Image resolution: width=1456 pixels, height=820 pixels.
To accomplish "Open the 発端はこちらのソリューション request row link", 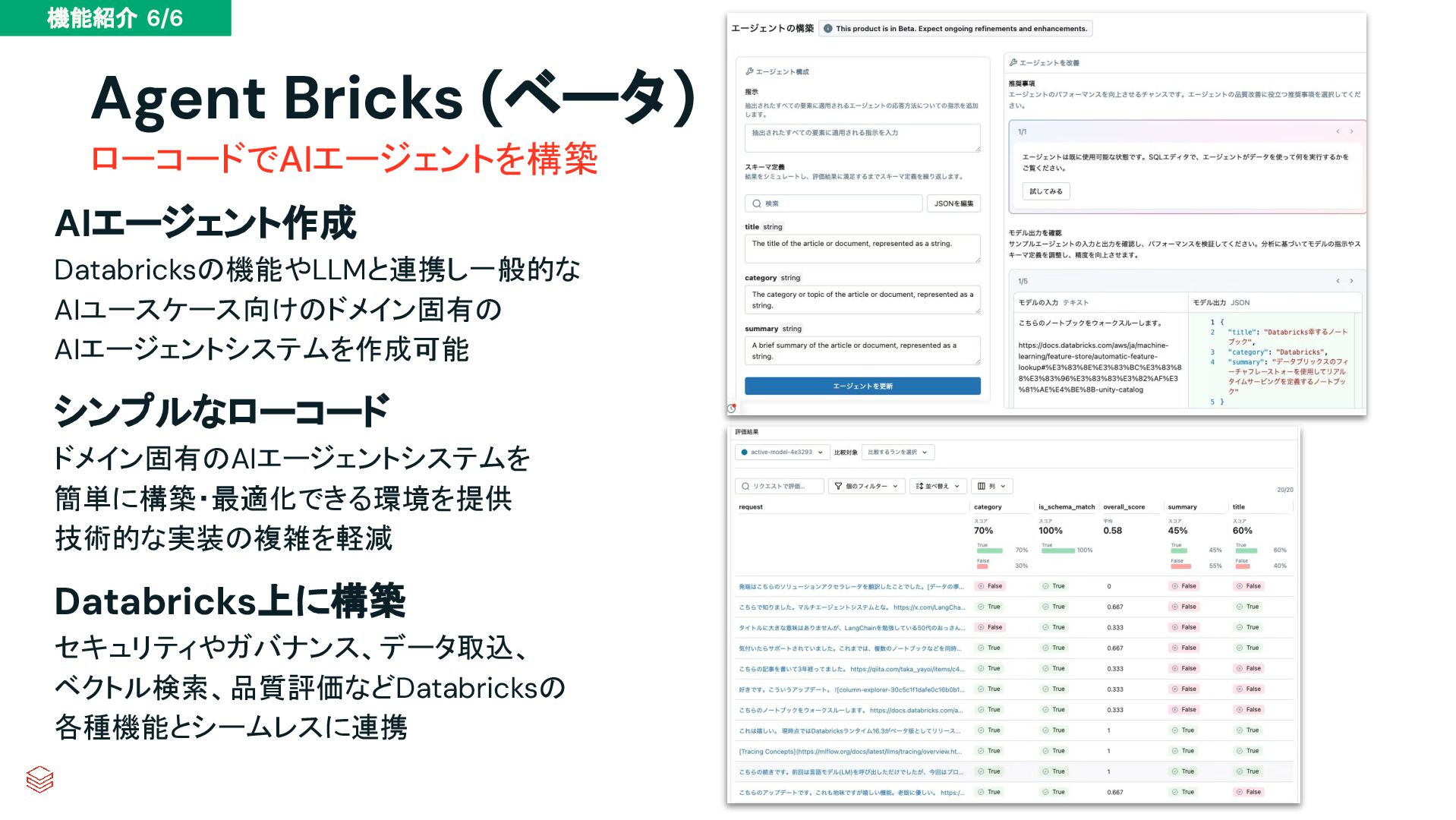I will (x=851, y=587).
